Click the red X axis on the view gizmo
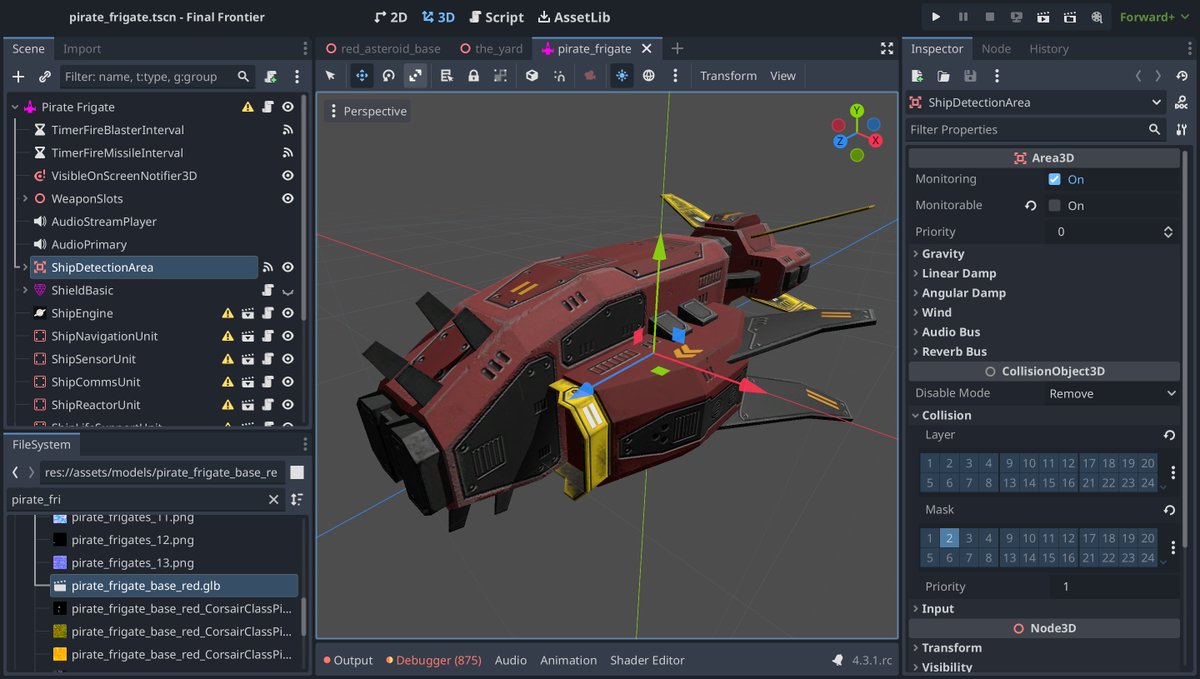 [x=875, y=141]
